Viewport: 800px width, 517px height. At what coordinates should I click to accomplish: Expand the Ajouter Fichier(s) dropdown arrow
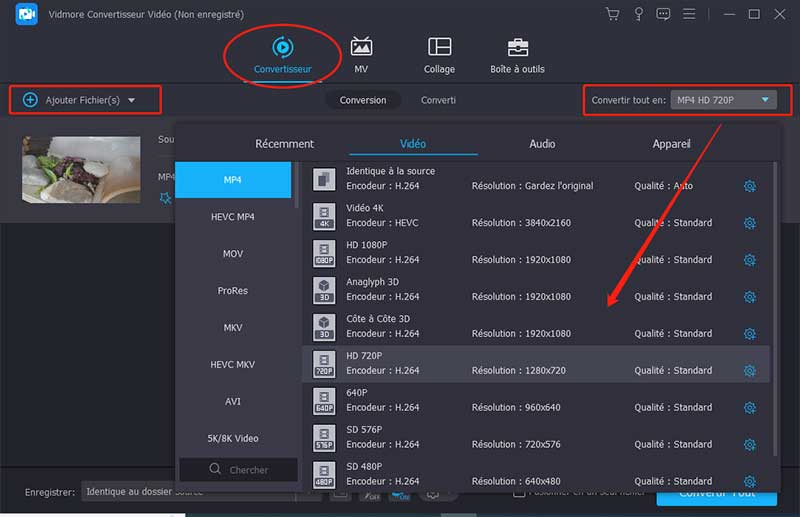tap(131, 100)
